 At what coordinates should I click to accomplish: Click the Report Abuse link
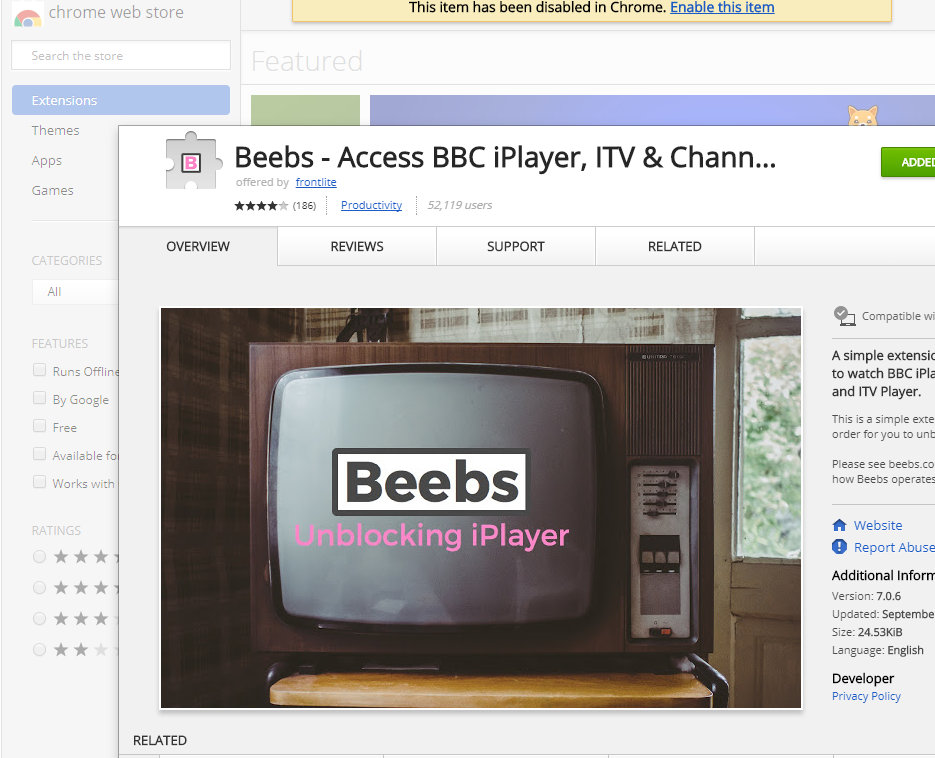894,547
